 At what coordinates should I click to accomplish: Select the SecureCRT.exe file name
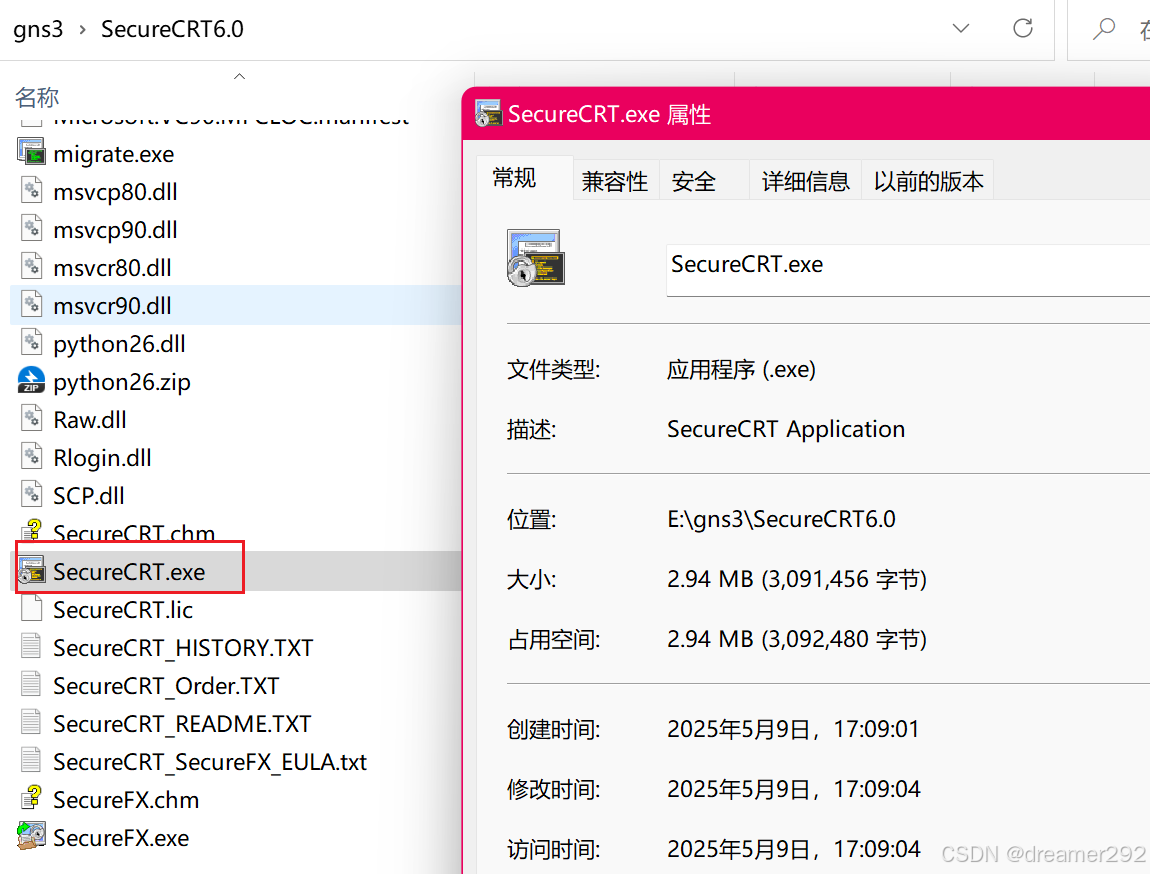(x=129, y=572)
